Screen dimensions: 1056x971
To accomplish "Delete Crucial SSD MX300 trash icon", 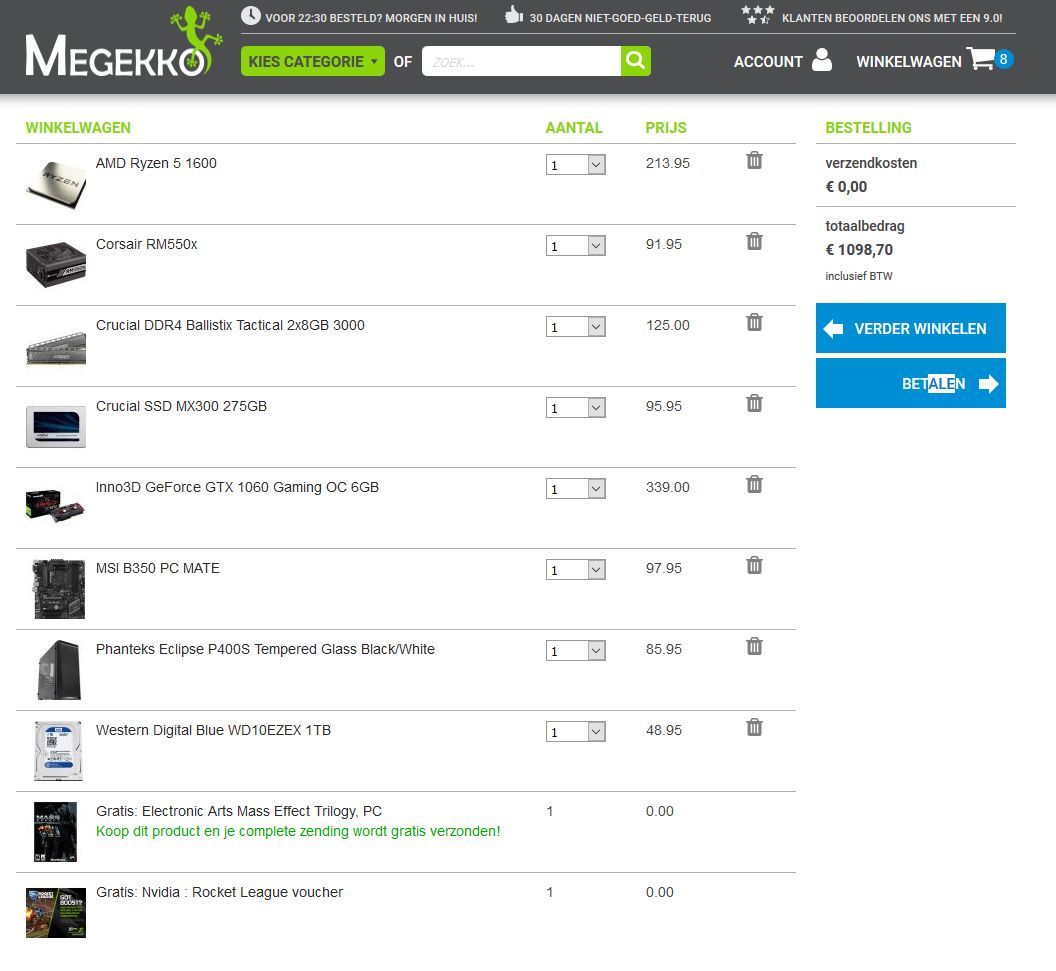I will (x=754, y=403).
